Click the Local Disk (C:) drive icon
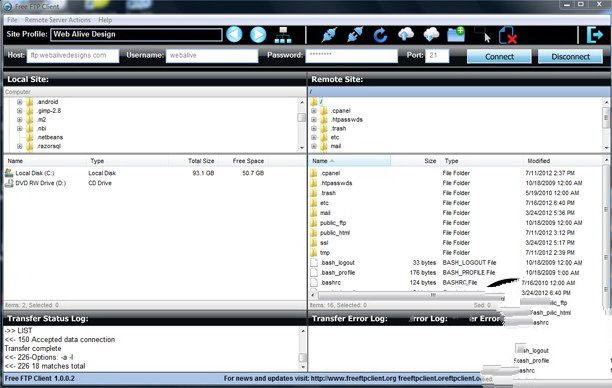 (x=9, y=173)
